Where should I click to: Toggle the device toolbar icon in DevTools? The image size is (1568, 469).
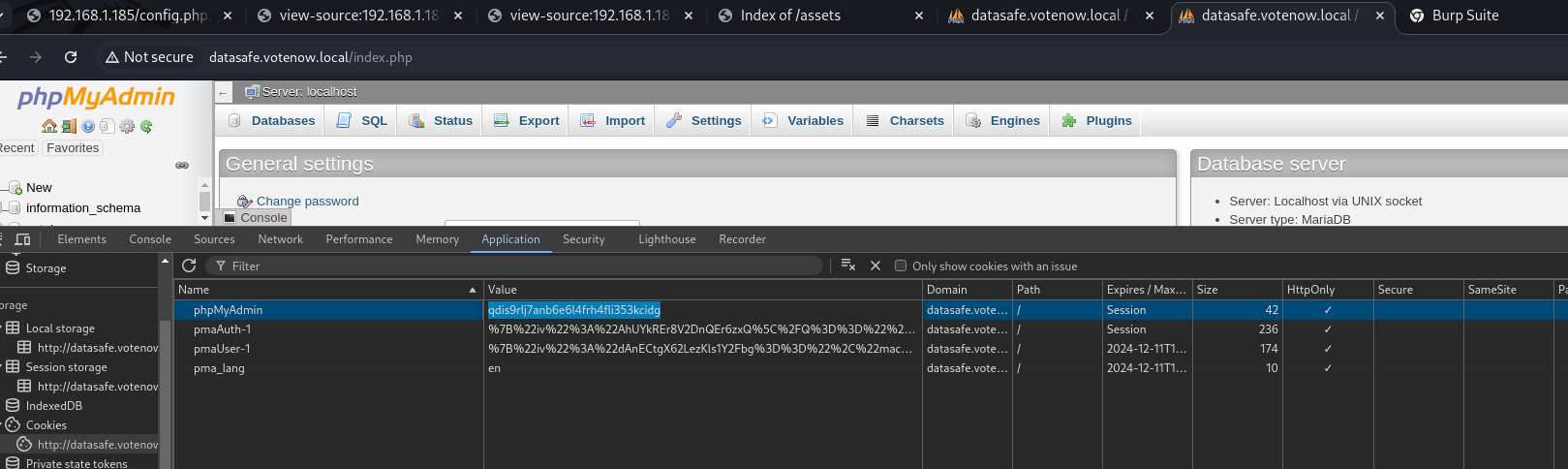click(x=23, y=239)
